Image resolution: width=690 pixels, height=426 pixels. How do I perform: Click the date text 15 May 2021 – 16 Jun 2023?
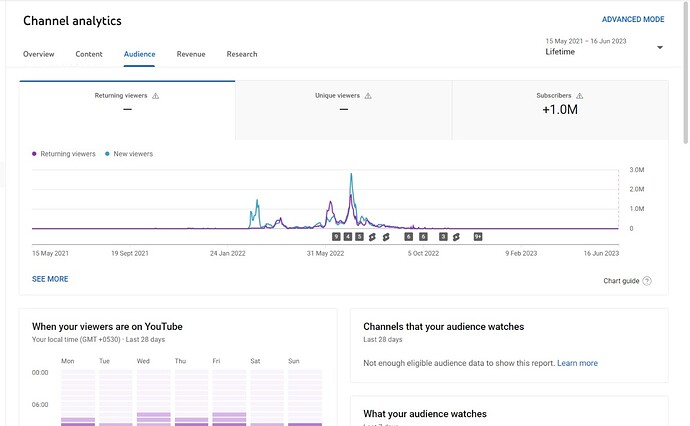(586, 41)
